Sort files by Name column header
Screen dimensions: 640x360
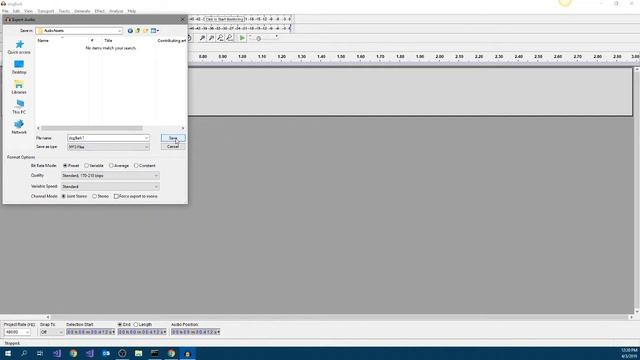pos(43,40)
